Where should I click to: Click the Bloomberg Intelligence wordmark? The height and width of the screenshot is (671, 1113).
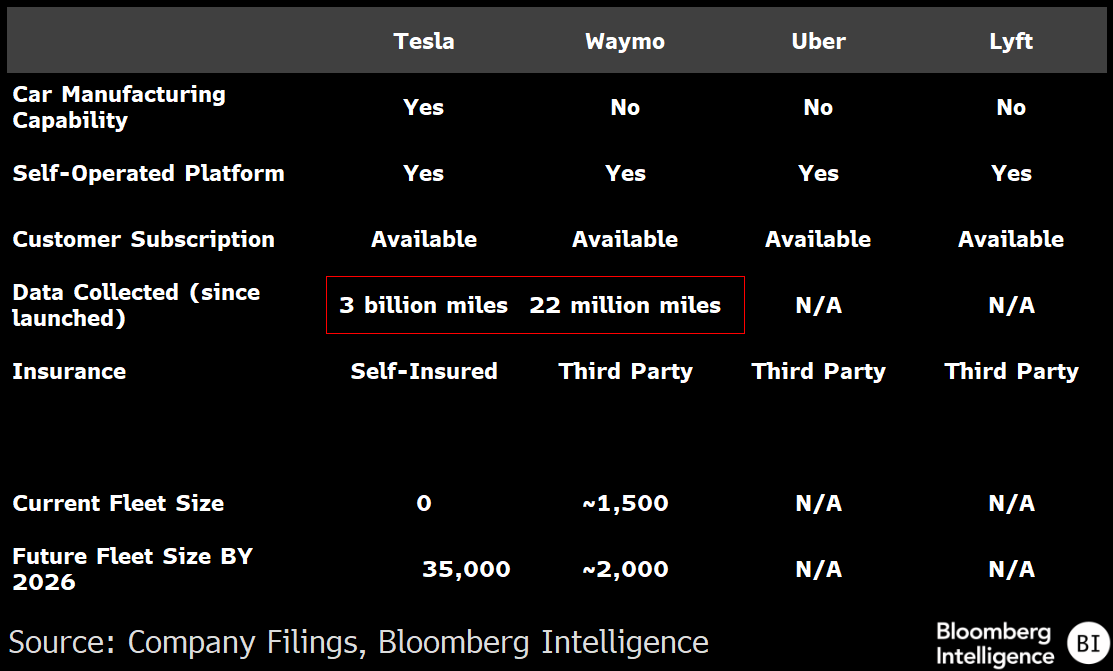pos(994,643)
